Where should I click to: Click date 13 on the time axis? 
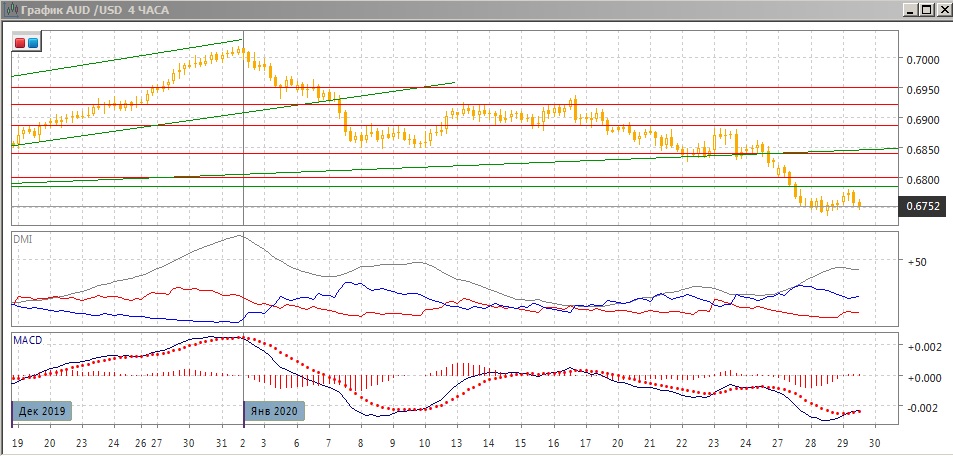click(x=456, y=442)
